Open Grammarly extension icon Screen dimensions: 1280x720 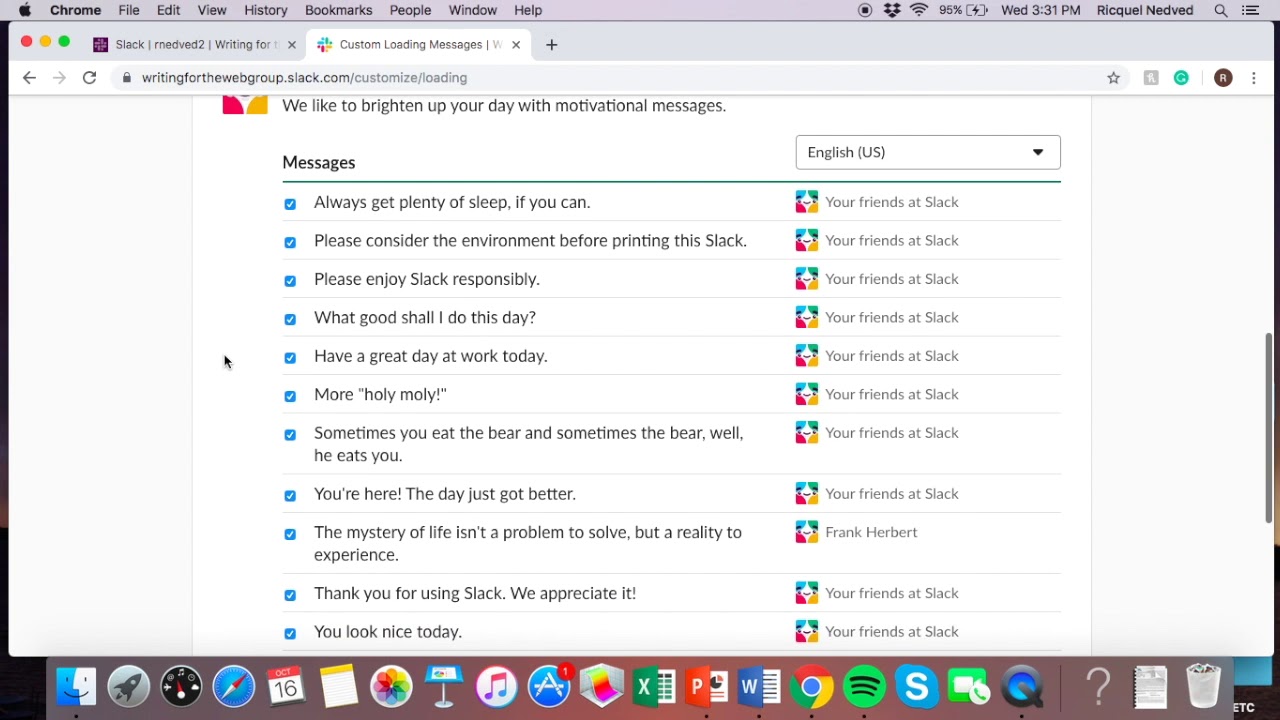coord(1181,78)
